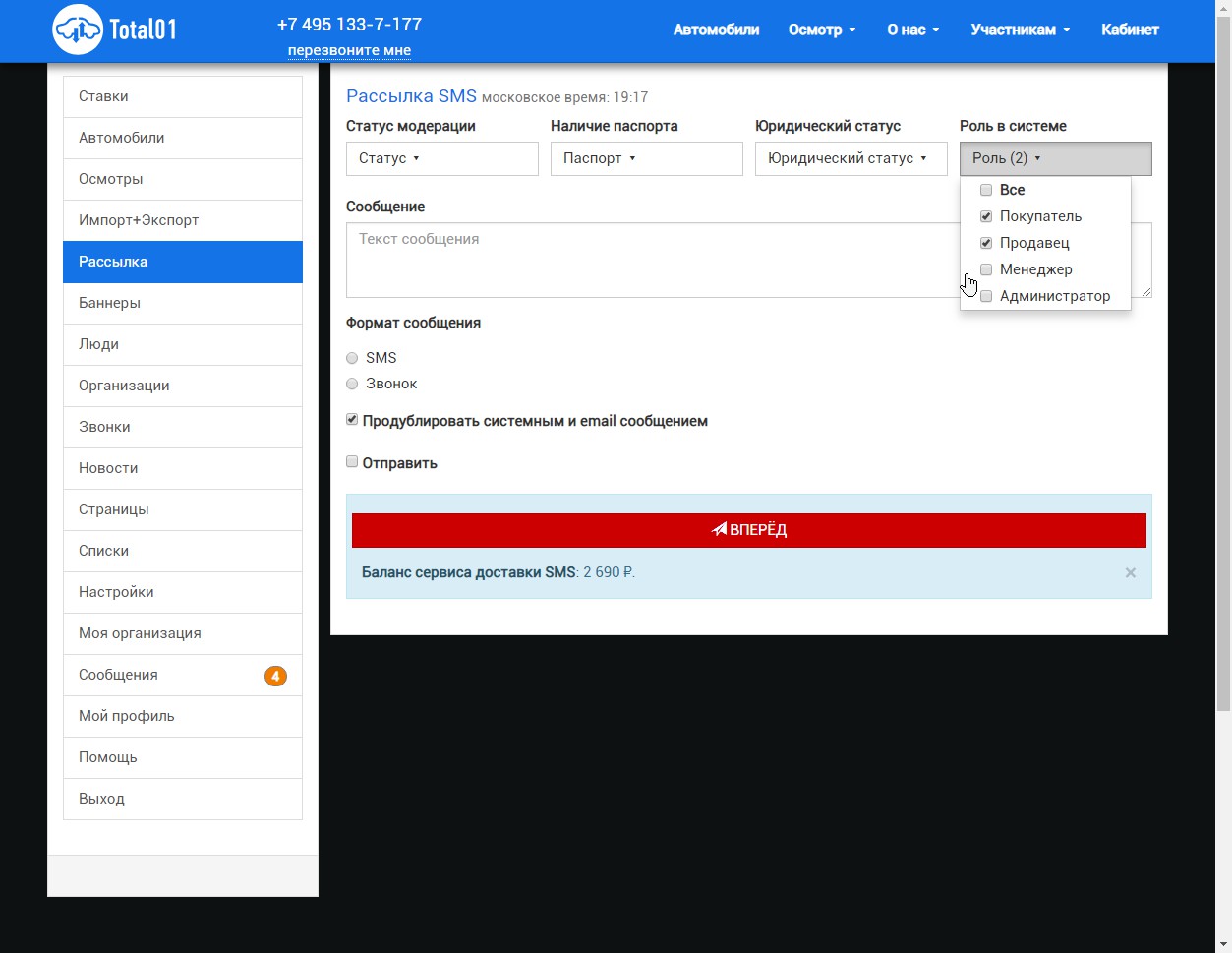Open Сообщения in the sidebar
The image size is (1232, 953).
[183, 675]
